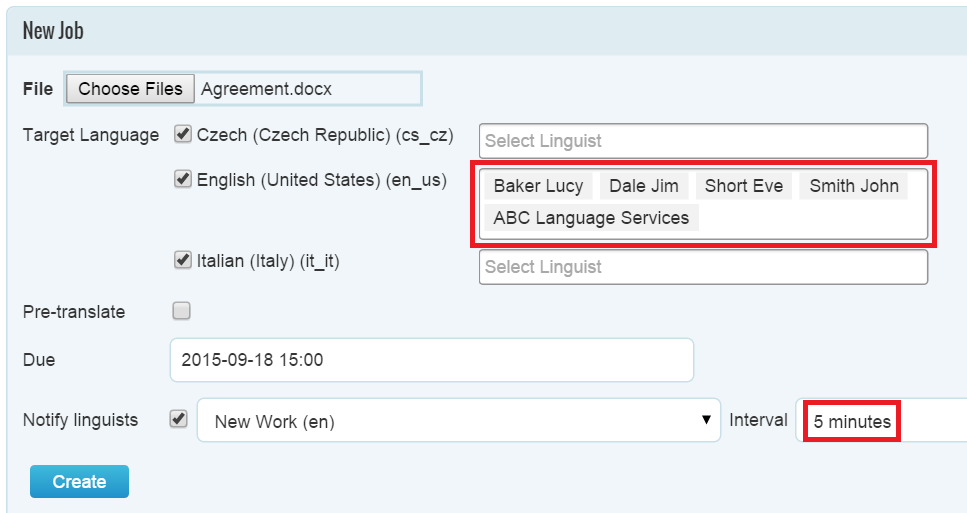Image resolution: width=967 pixels, height=513 pixels.
Task: Click the Agreement.docx file name
Action: (x=266, y=89)
